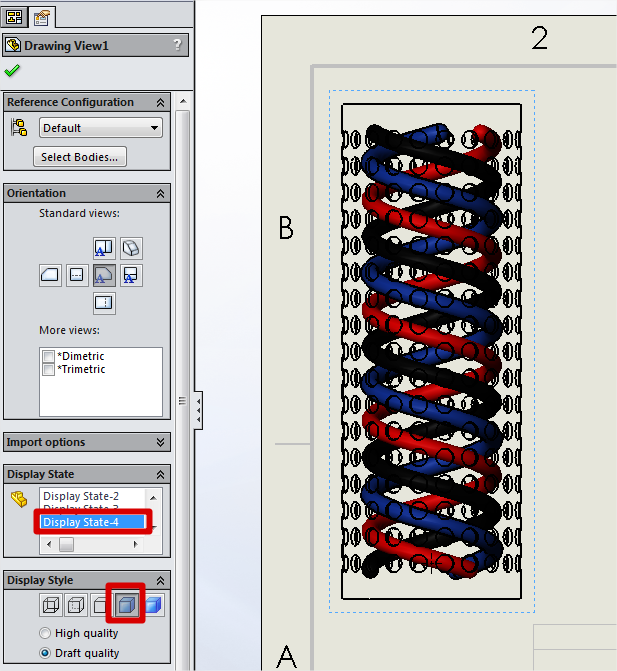Switch to the PropertyManager tab
617x671 pixels.
41,16
